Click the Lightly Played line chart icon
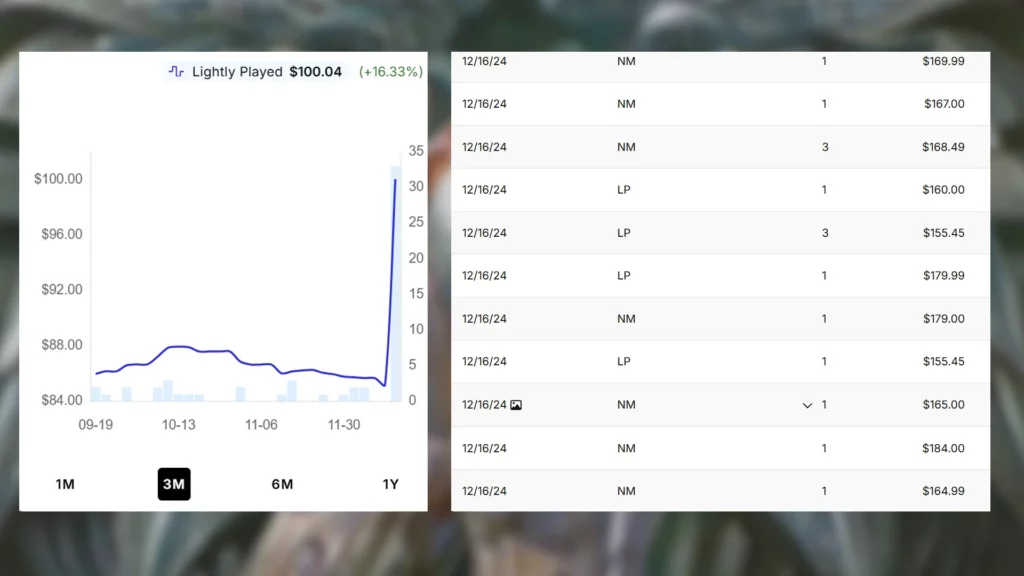 (x=176, y=72)
